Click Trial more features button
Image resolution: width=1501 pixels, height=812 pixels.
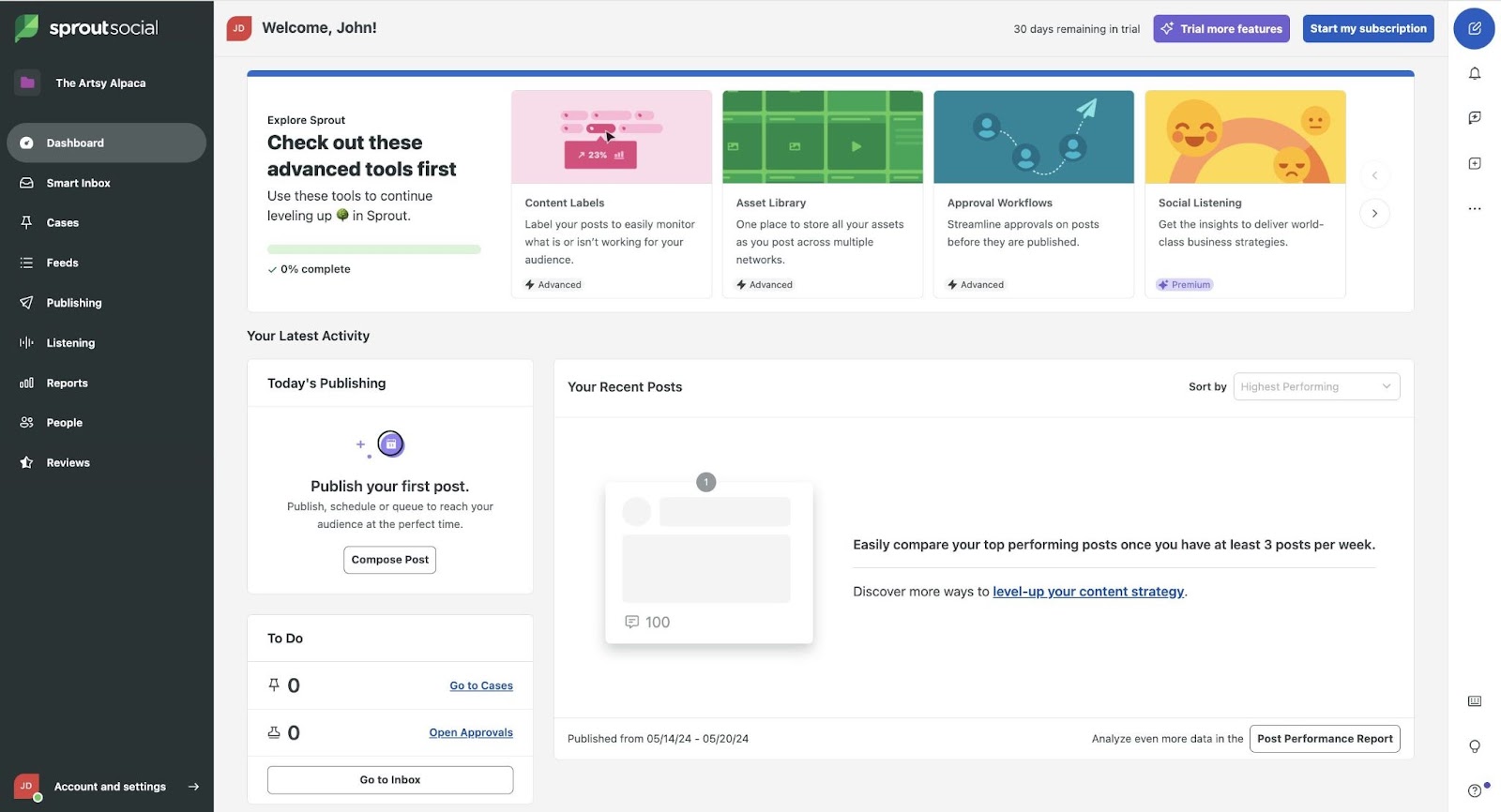point(1221,28)
